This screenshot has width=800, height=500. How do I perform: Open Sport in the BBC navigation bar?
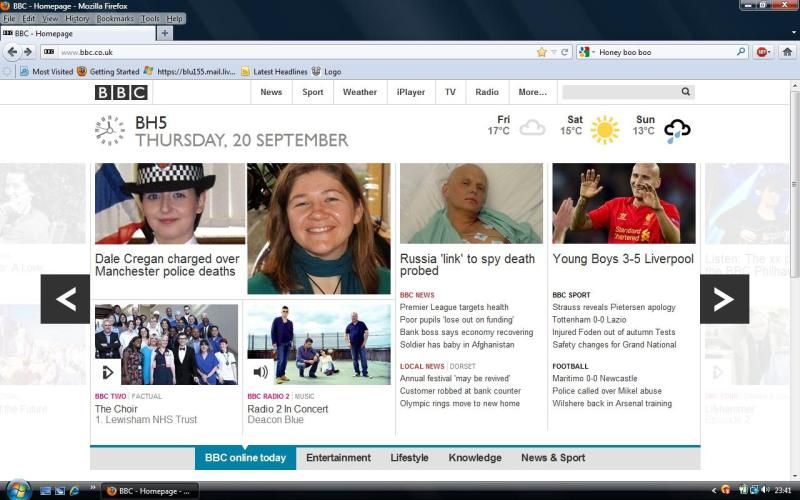313,92
